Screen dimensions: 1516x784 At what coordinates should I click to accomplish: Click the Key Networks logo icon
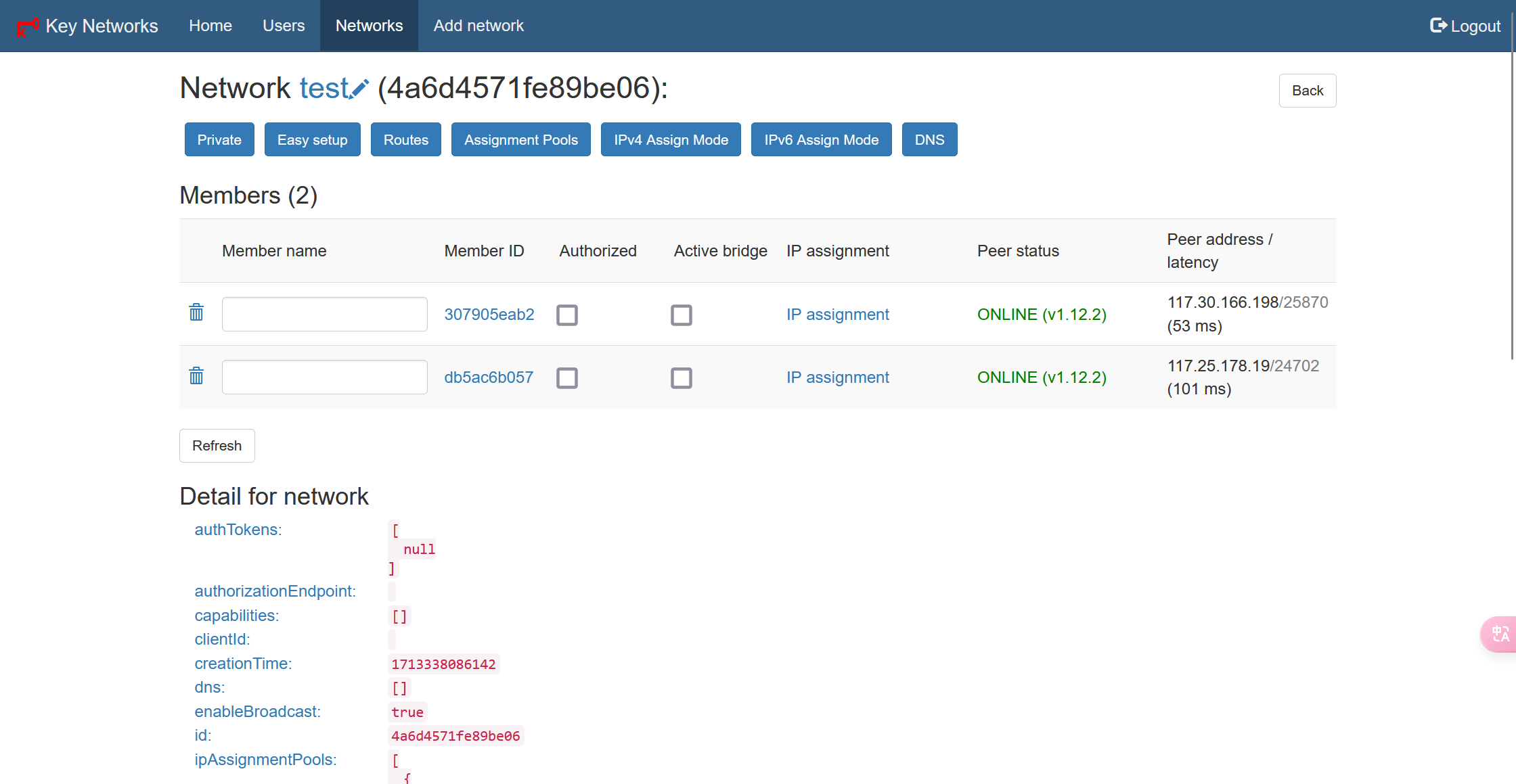point(27,27)
